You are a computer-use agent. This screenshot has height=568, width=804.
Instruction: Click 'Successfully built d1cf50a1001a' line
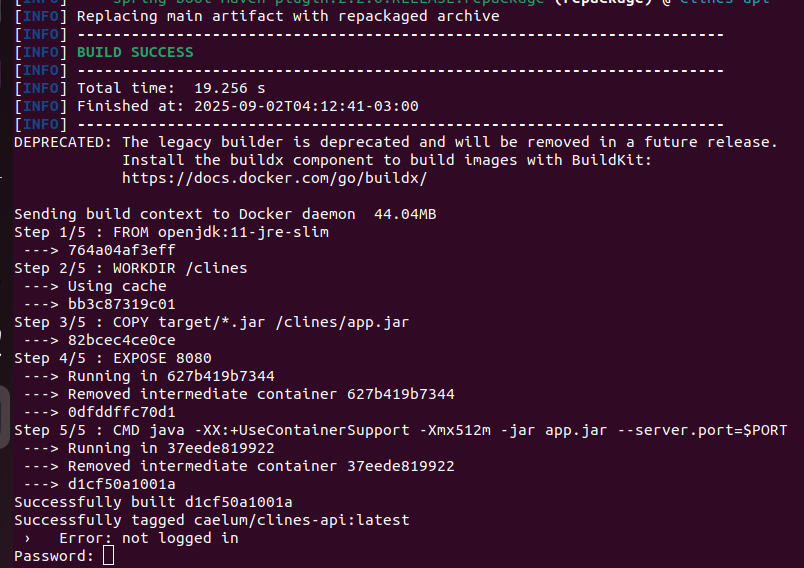point(153,502)
